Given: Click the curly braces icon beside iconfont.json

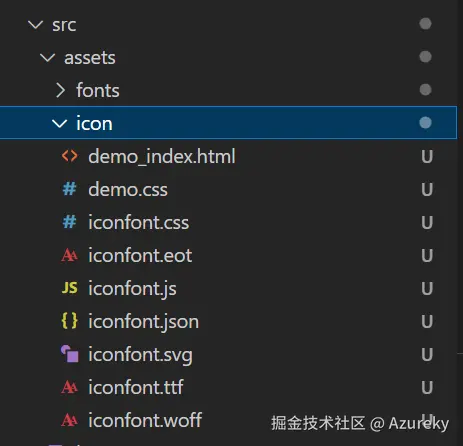Looking at the screenshot, I should coord(70,321).
